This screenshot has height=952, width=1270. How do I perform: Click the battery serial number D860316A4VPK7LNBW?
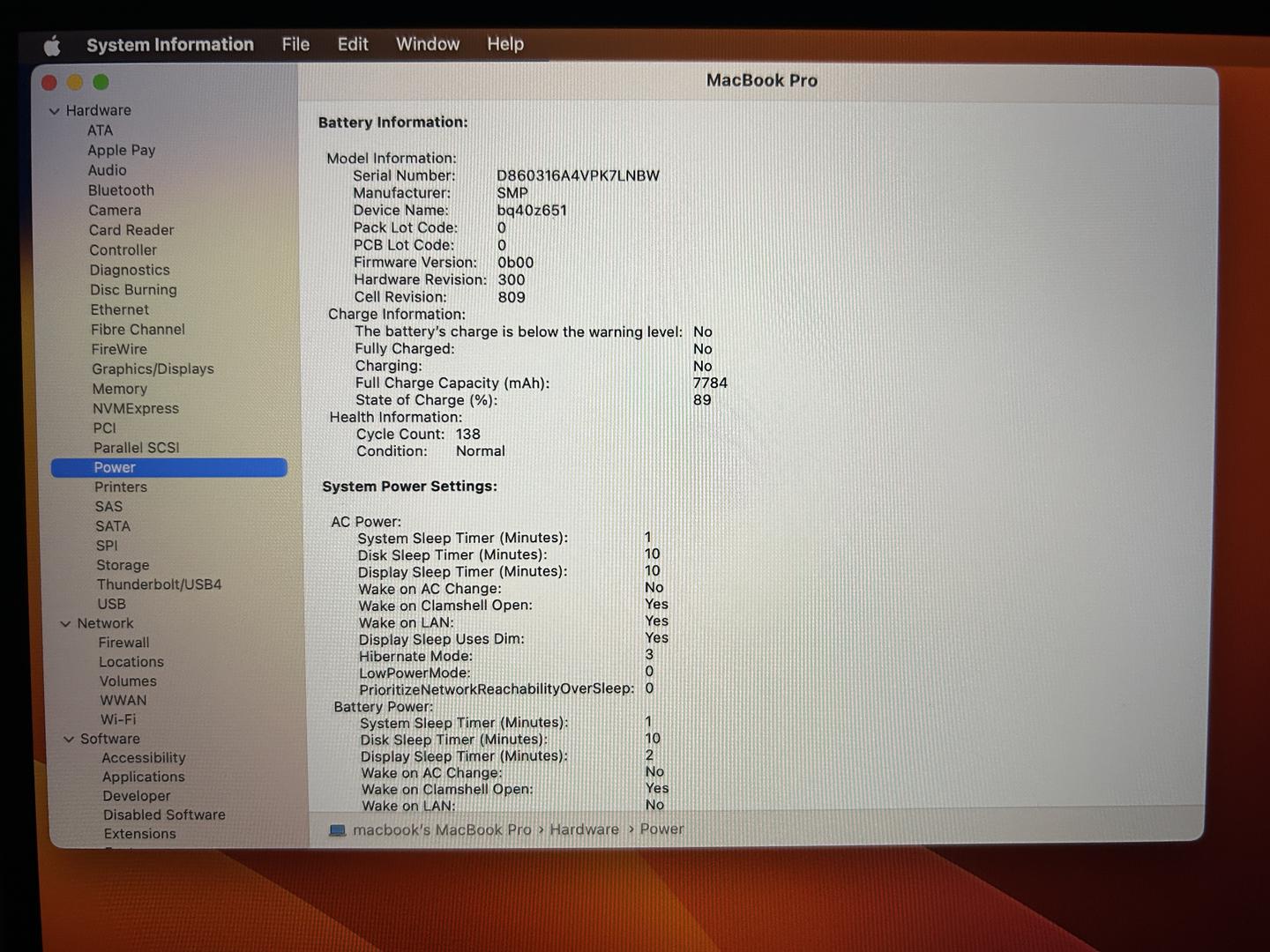(x=578, y=176)
